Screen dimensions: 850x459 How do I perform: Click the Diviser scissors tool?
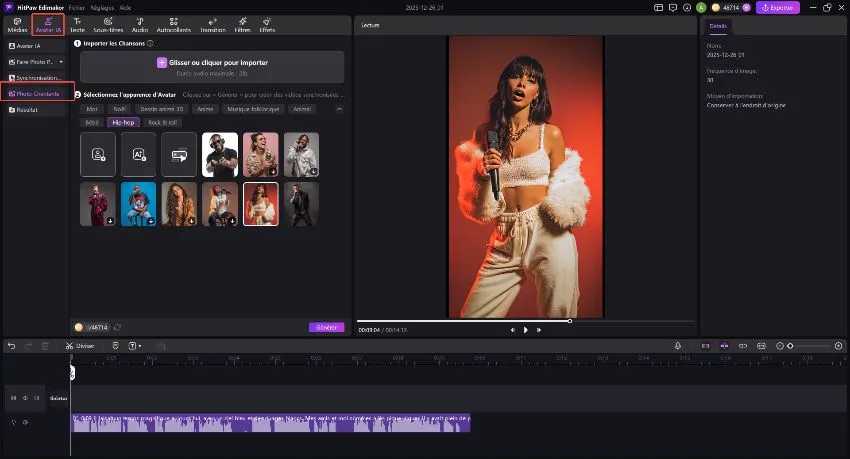coord(80,346)
